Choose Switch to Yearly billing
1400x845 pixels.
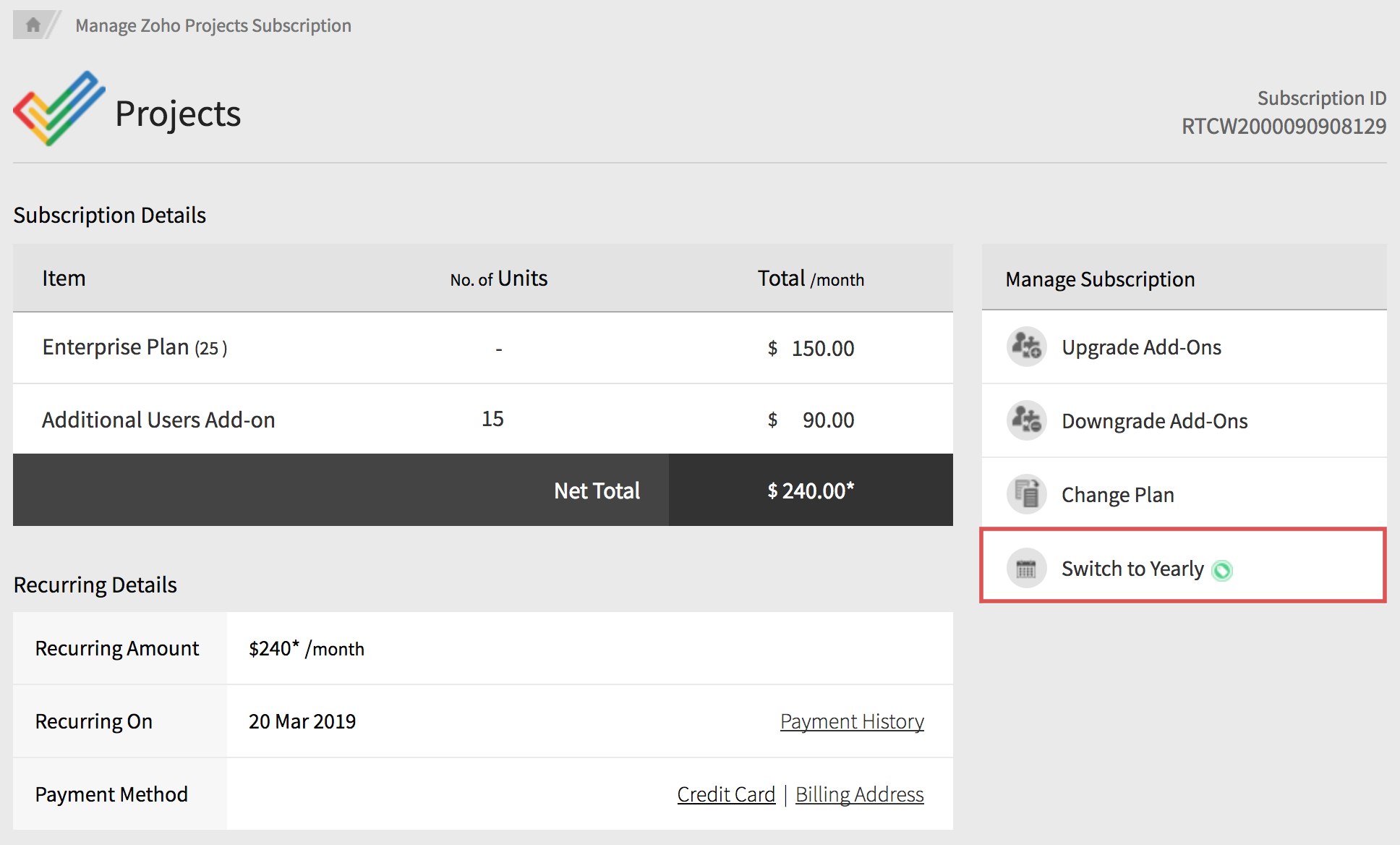1183,565
